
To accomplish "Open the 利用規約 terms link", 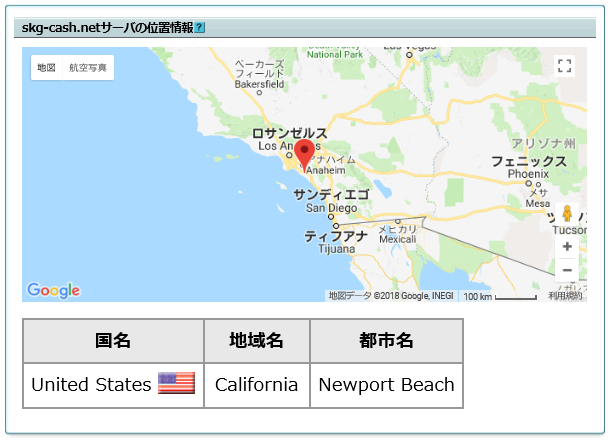I will [565, 296].
